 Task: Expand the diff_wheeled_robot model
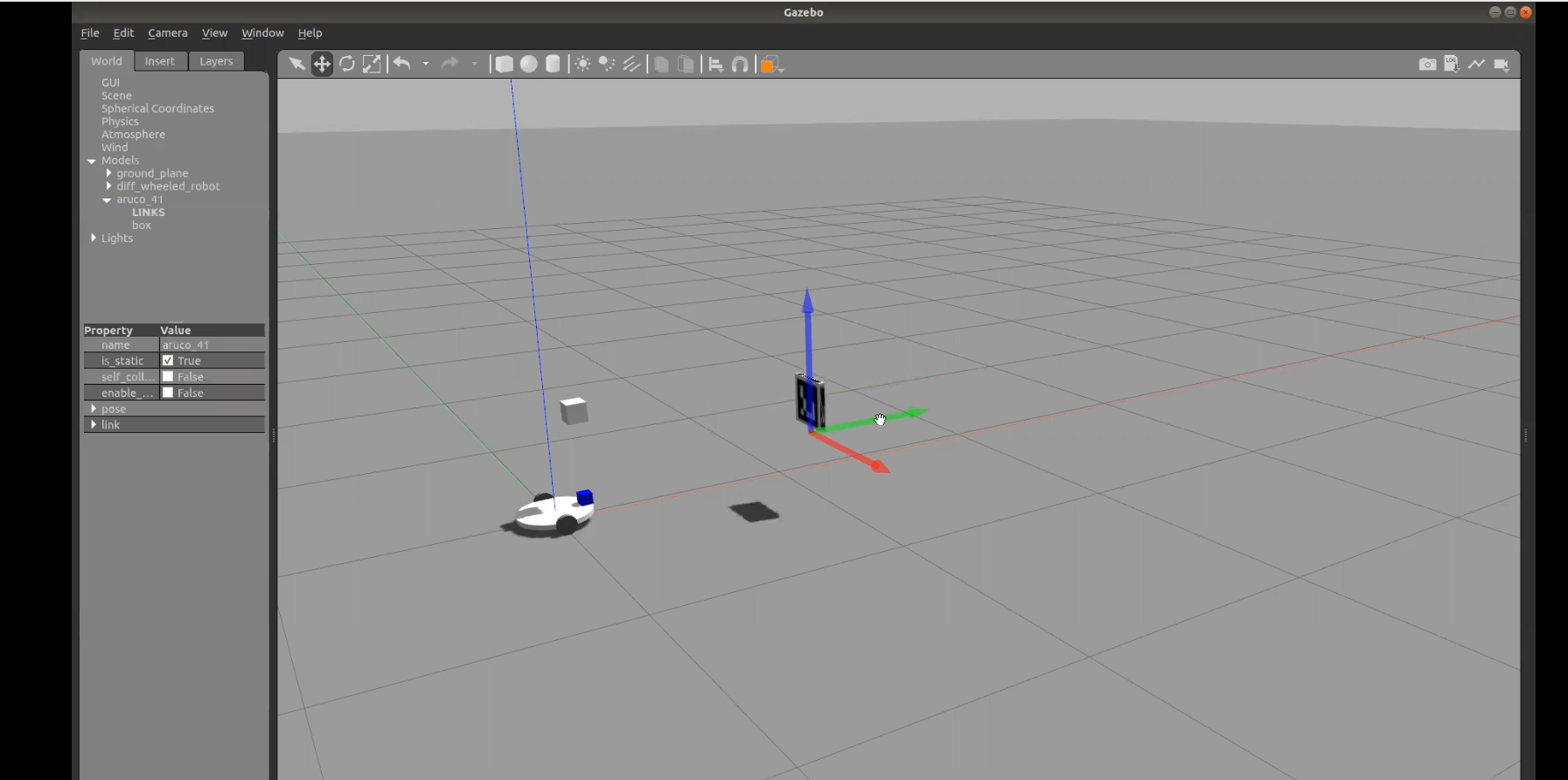(108, 186)
